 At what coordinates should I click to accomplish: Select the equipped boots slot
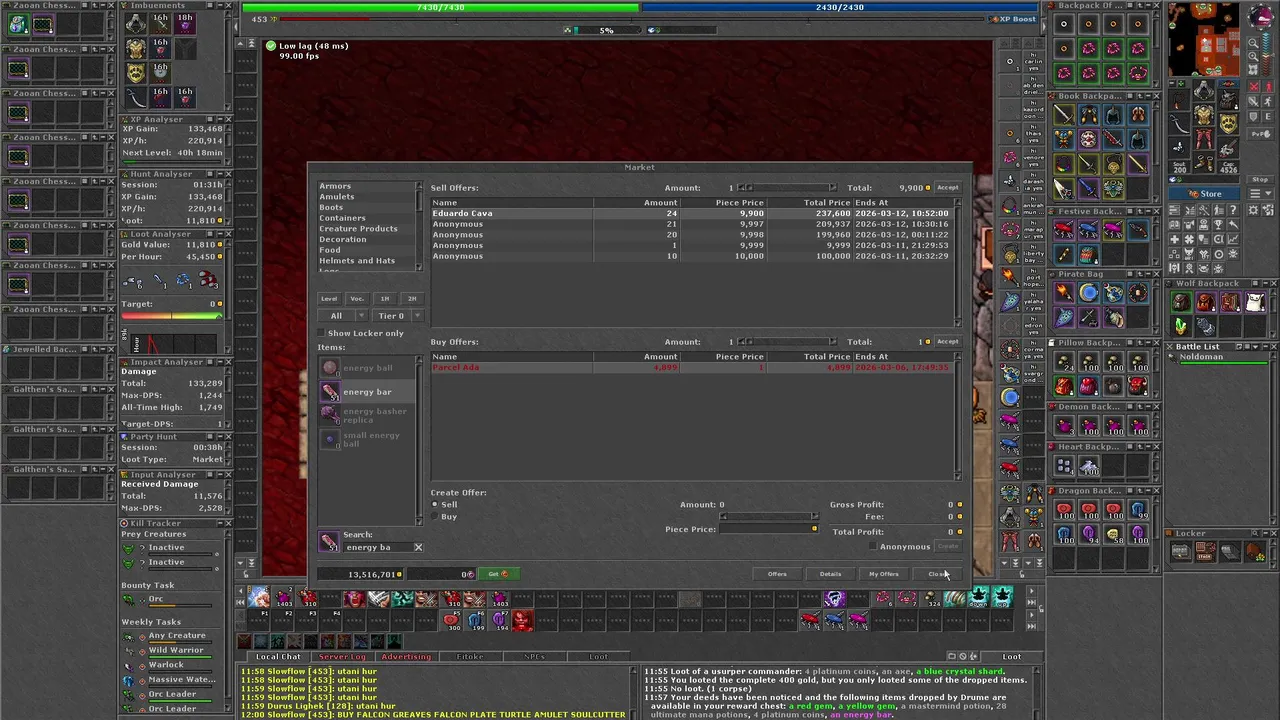[x=1204, y=162]
